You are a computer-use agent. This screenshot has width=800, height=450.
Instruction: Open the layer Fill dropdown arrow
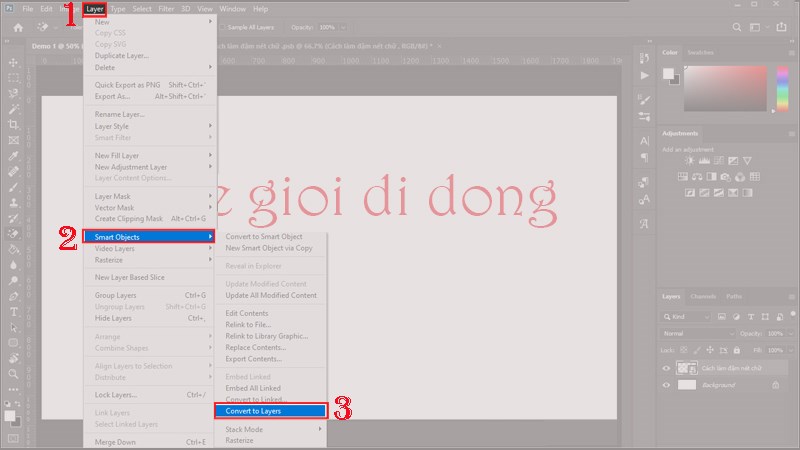(x=791, y=350)
